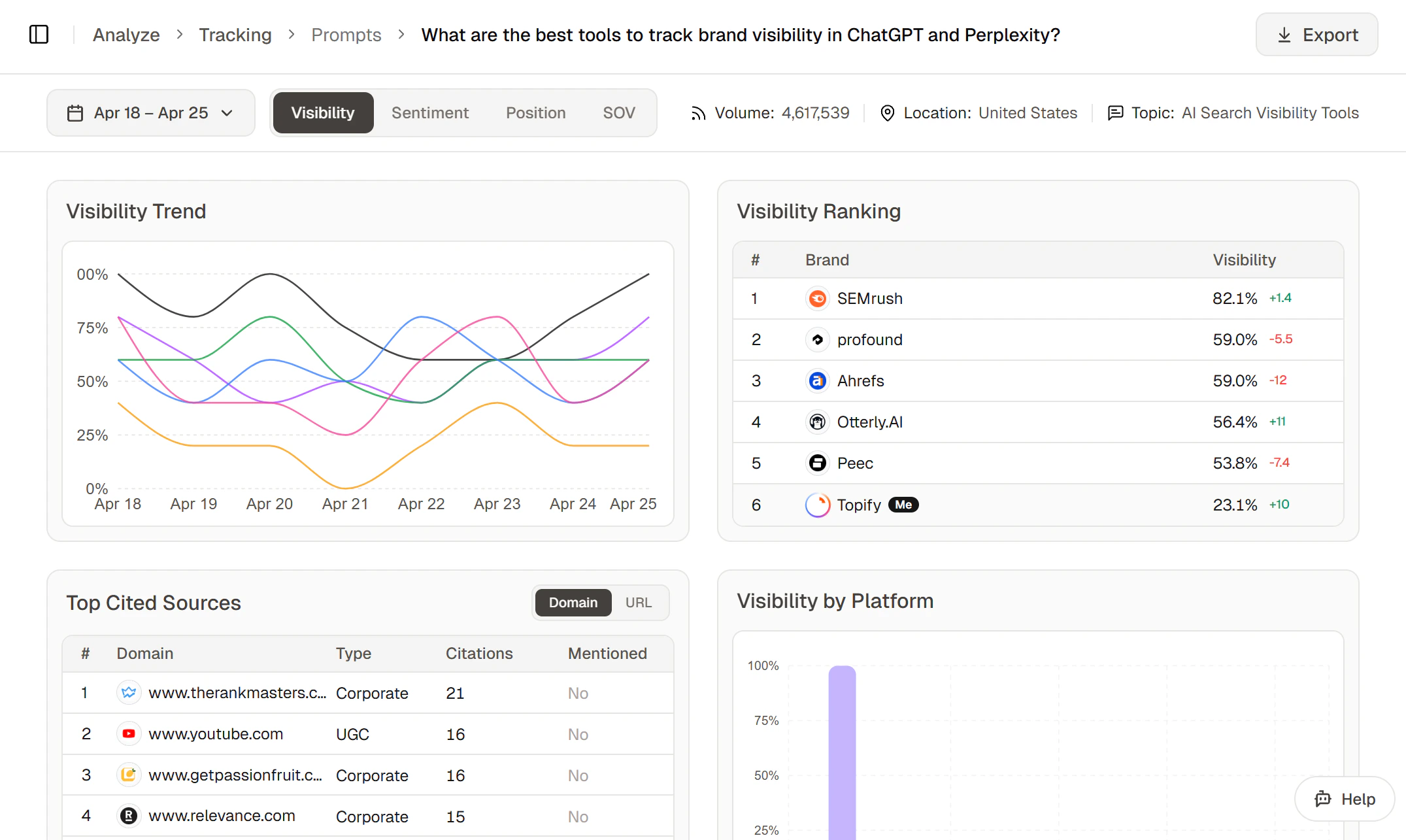
Task: Click the topic chat bubble icon
Action: (x=1115, y=113)
